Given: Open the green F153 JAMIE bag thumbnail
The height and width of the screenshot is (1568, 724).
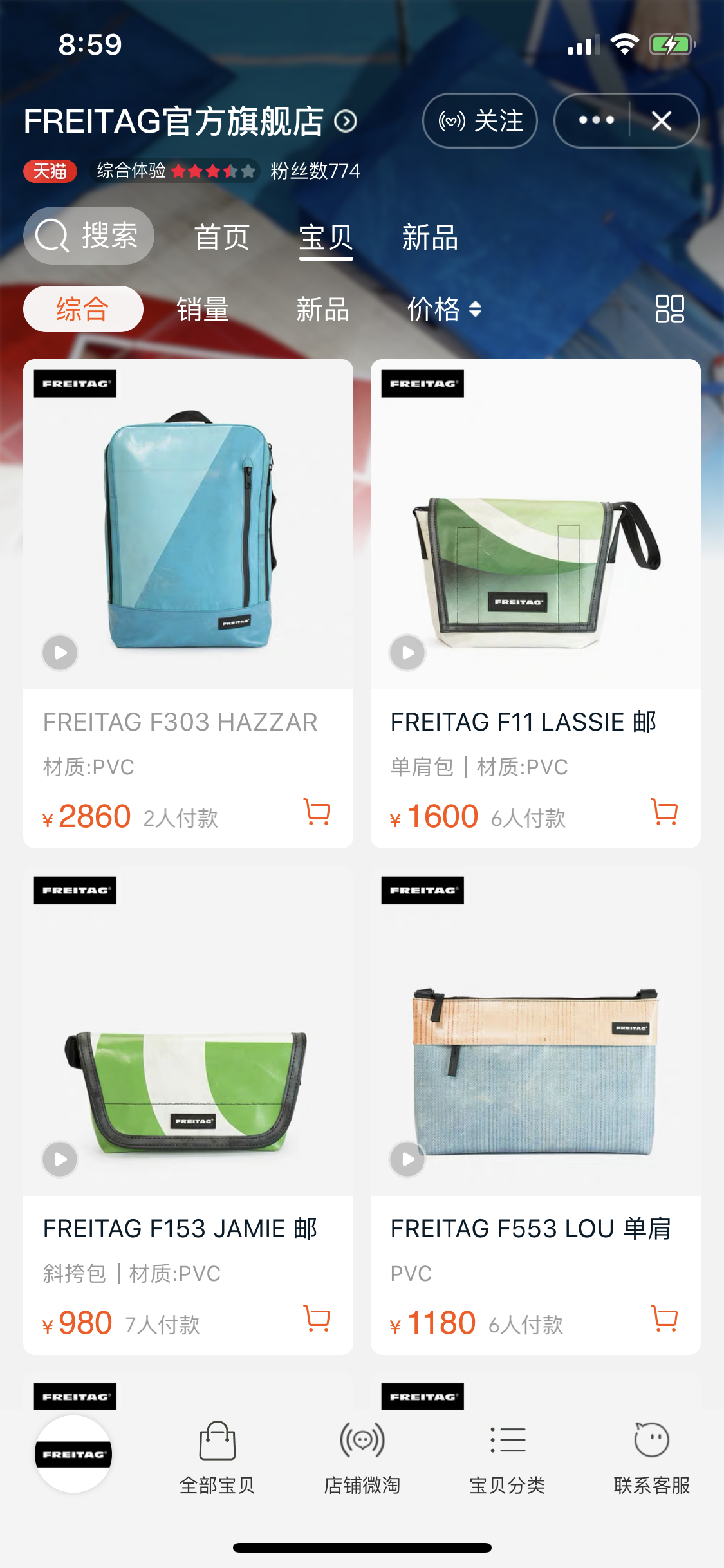Looking at the screenshot, I should coord(188,1031).
